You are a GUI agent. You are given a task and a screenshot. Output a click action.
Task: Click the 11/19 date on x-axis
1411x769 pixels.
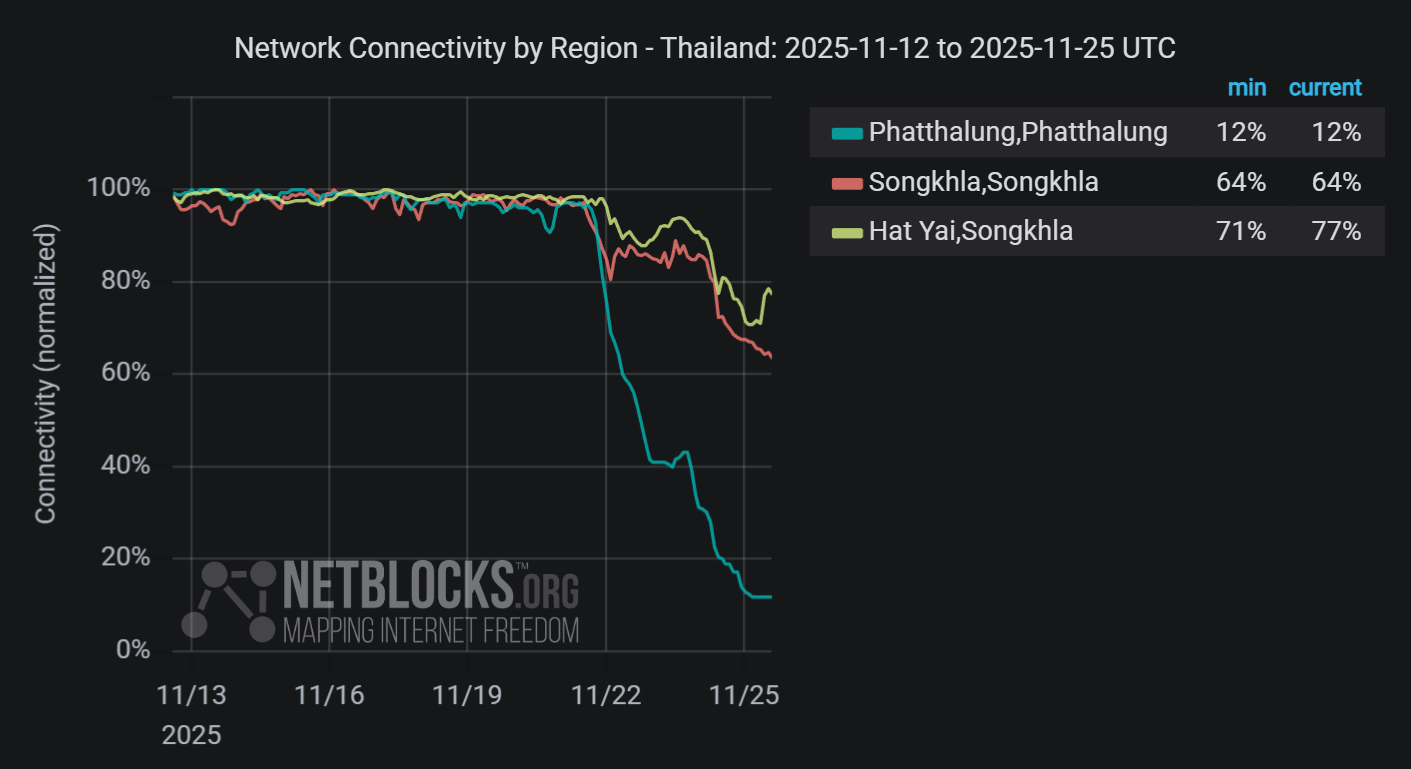point(467,696)
